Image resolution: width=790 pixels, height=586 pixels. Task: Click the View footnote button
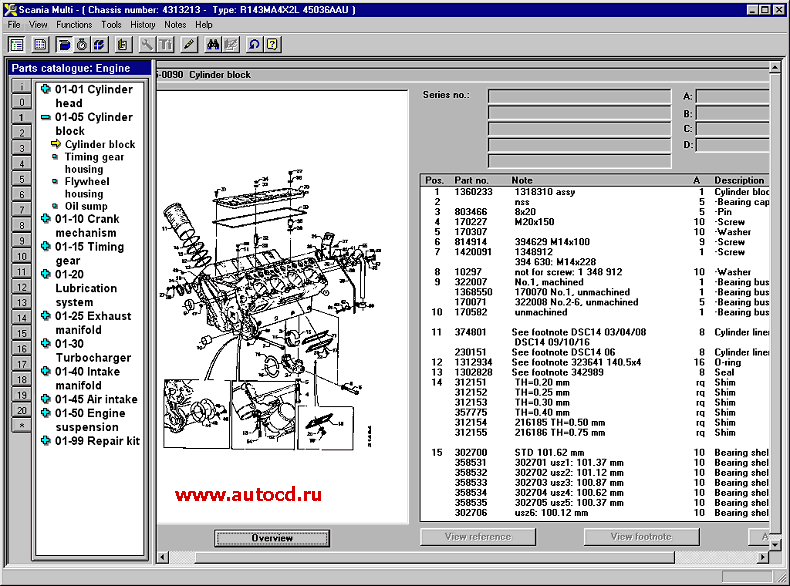[641, 537]
